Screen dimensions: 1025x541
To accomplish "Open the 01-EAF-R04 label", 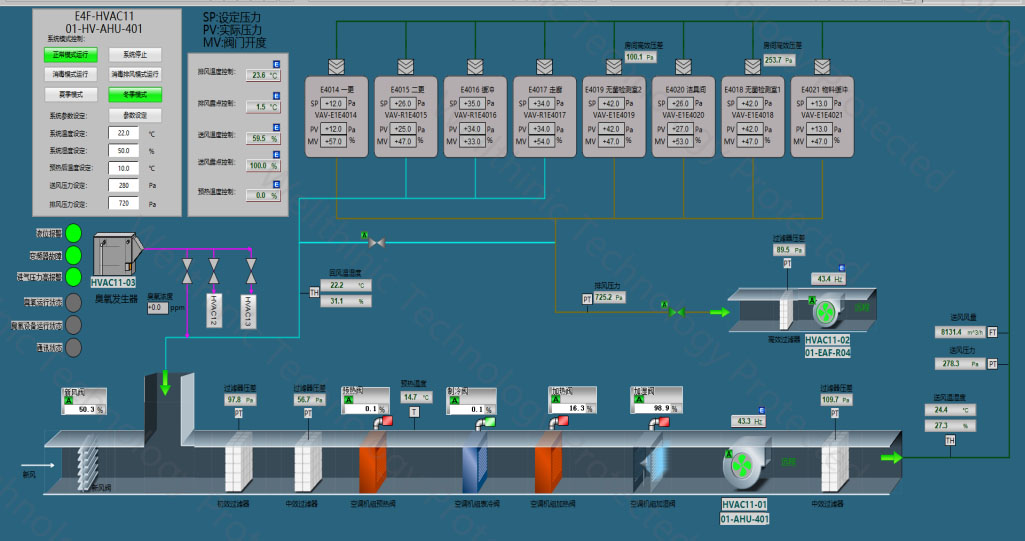I will click(828, 353).
